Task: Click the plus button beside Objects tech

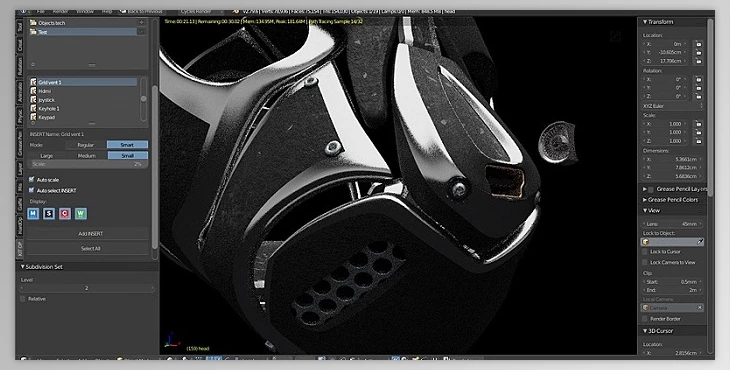Action: tap(142, 23)
